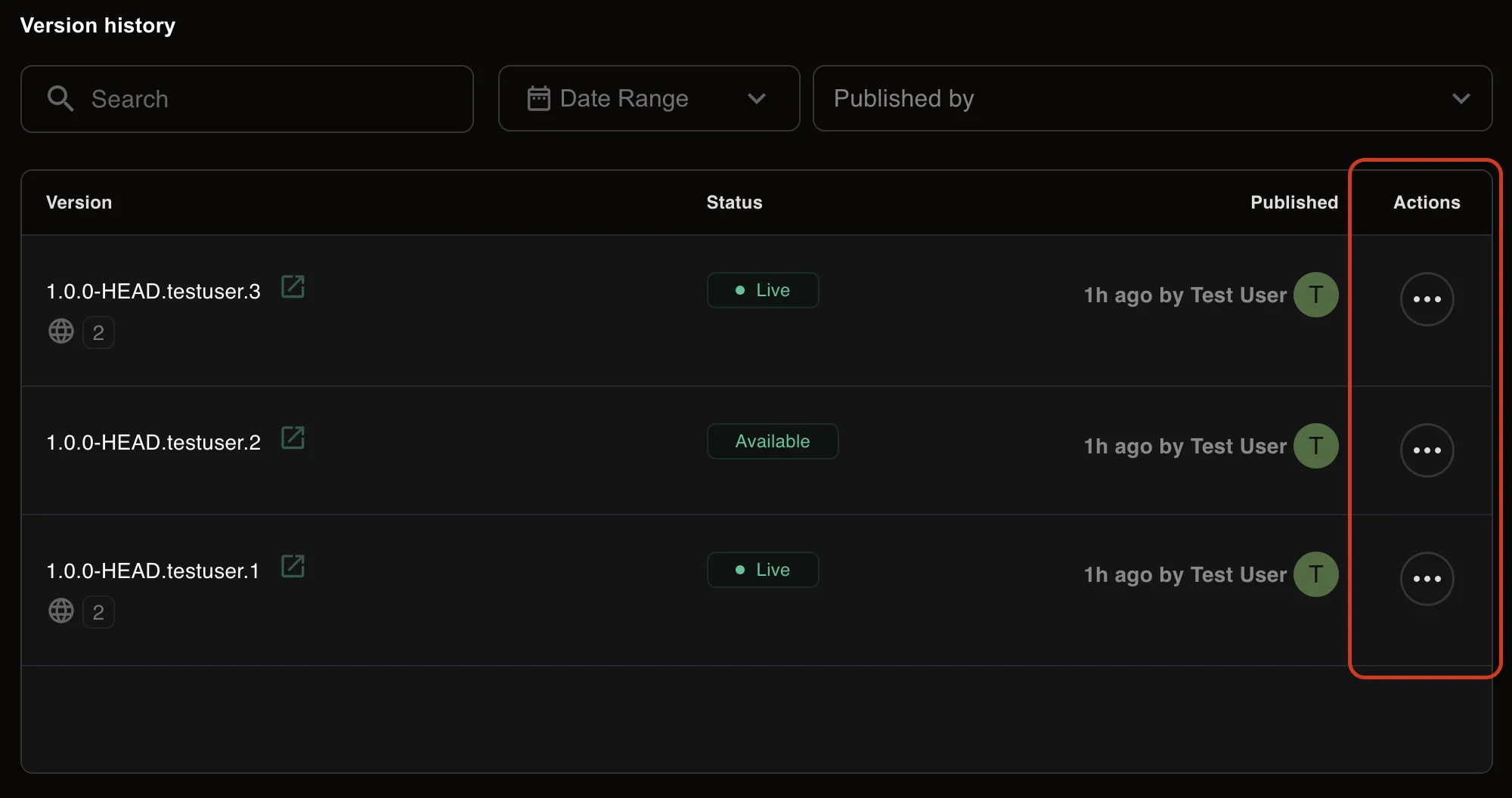Open actions menu for version testuser.2
The width and height of the screenshot is (1512, 798).
[1427, 450]
